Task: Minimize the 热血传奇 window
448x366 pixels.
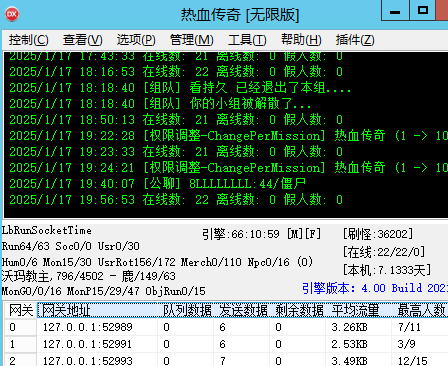Action: (x=395, y=11)
